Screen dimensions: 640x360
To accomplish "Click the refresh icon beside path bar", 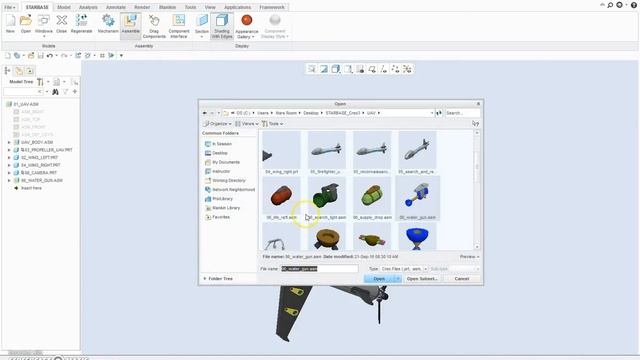I will [x=439, y=113].
